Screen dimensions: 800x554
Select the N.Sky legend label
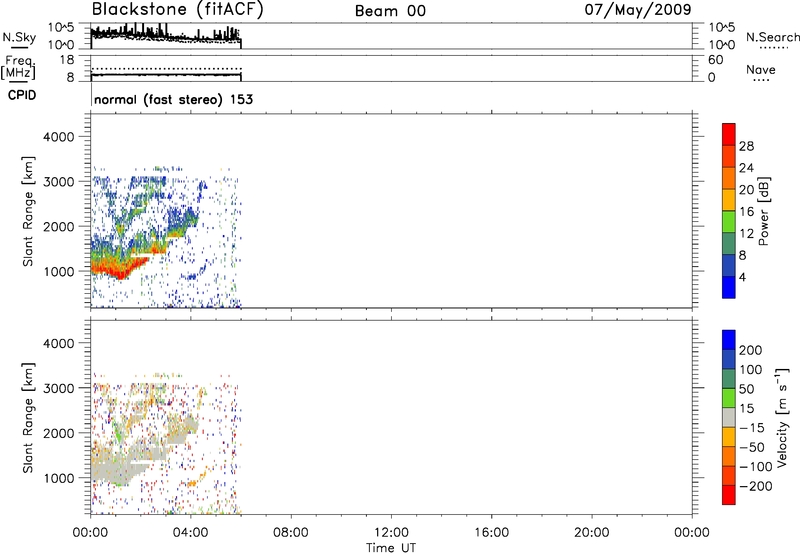[x=19, y=37]
